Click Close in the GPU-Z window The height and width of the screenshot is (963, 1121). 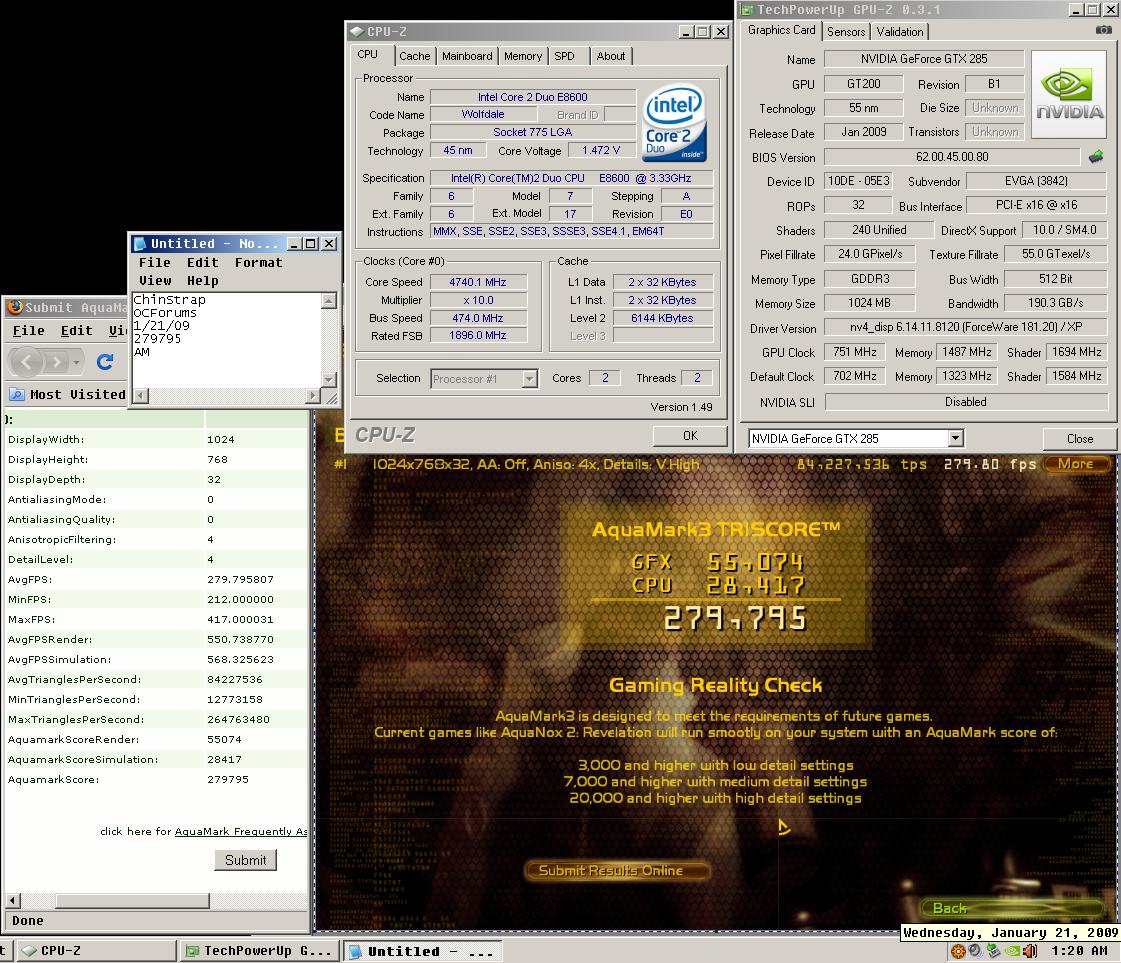[x=1080, y=438]
